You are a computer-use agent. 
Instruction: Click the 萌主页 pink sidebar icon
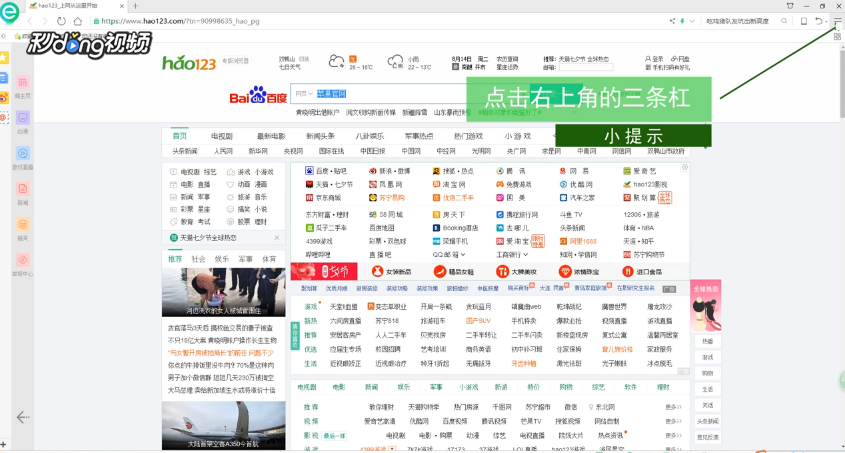click(23, 82)
